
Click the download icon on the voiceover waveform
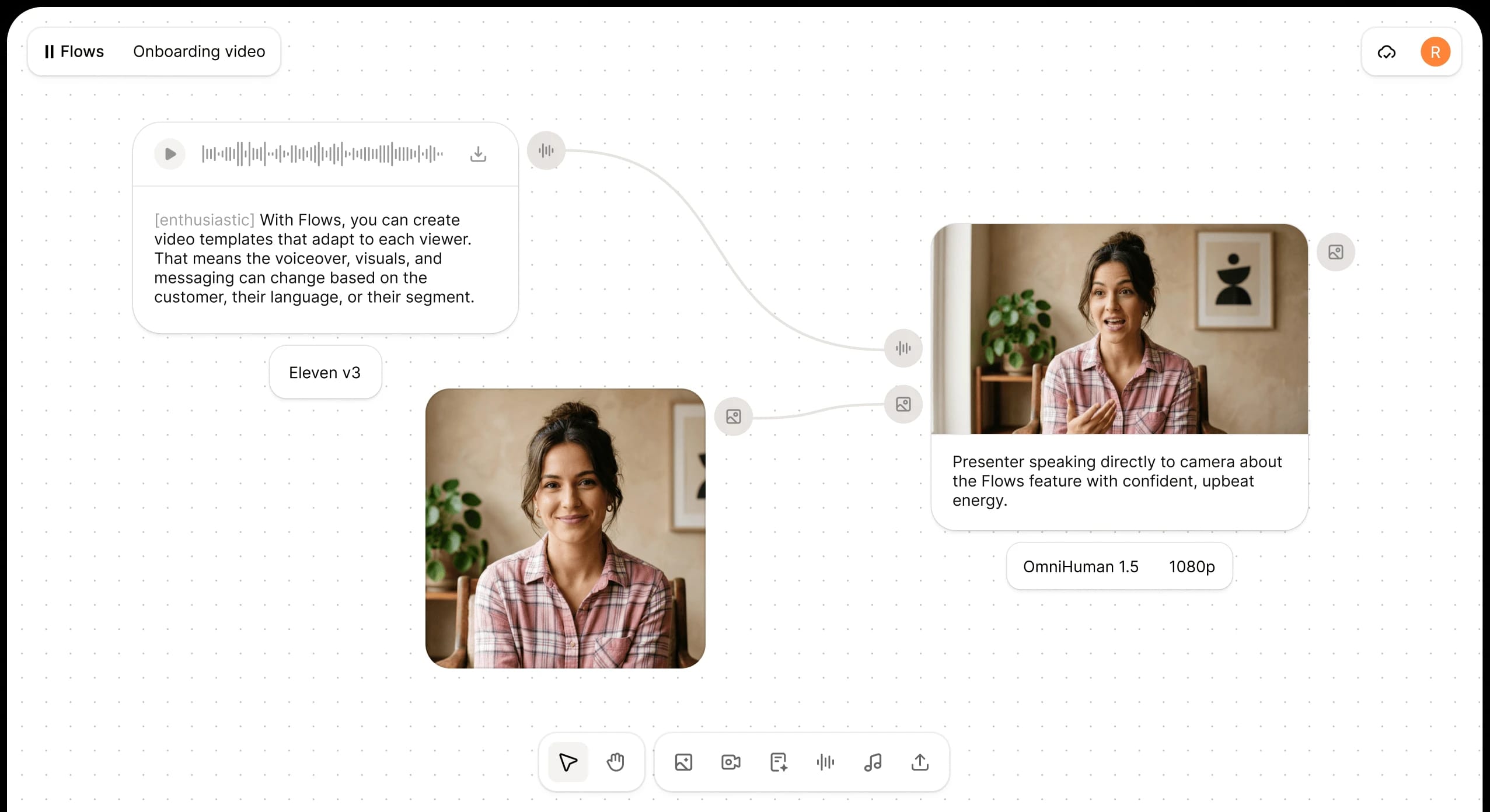click(478, 153)
